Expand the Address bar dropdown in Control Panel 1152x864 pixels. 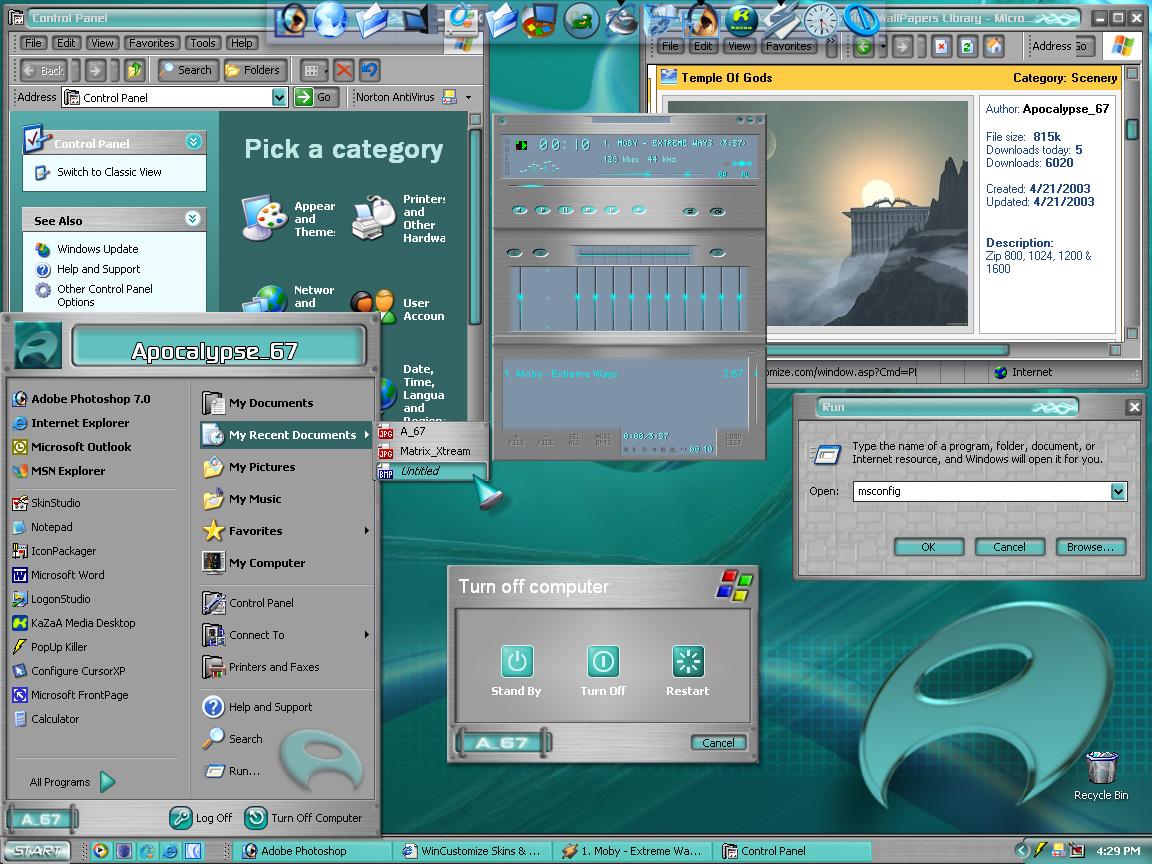(278, 97)
